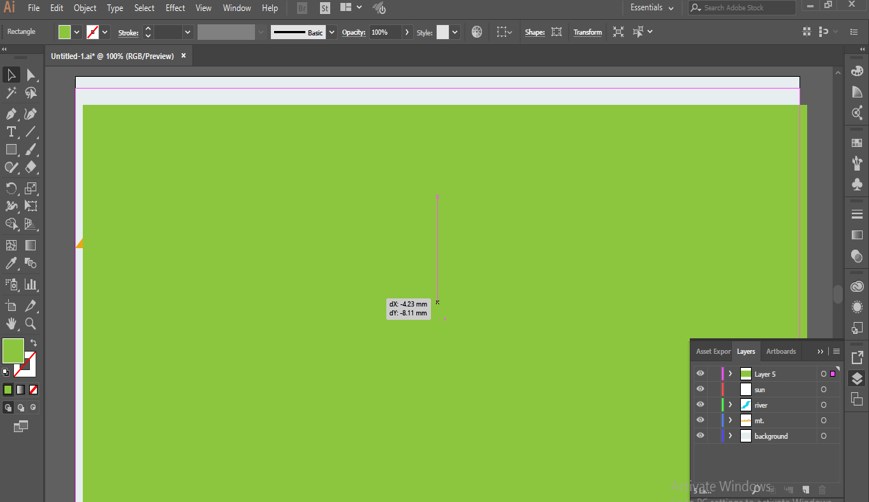Click the Shape properties link
The height and width of the screenshot is (502, 869).
tap(534, 32)
